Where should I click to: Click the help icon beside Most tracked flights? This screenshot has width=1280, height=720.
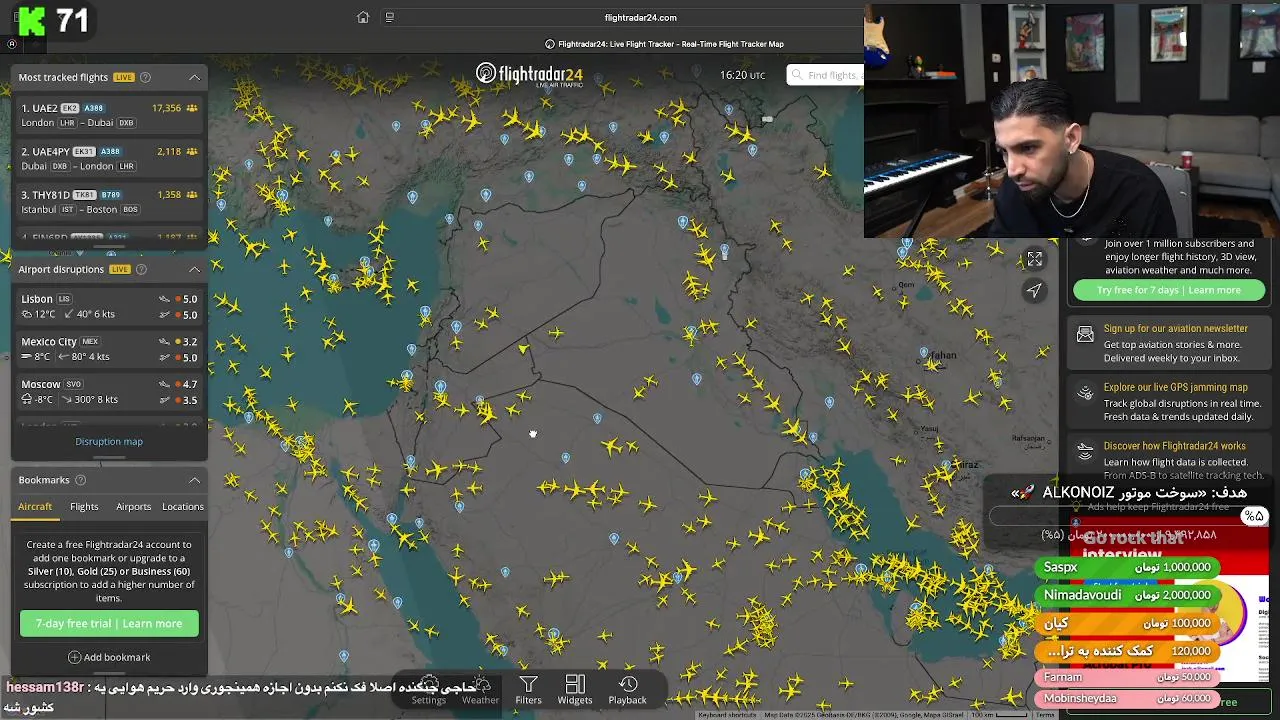[x=145, y=77]
